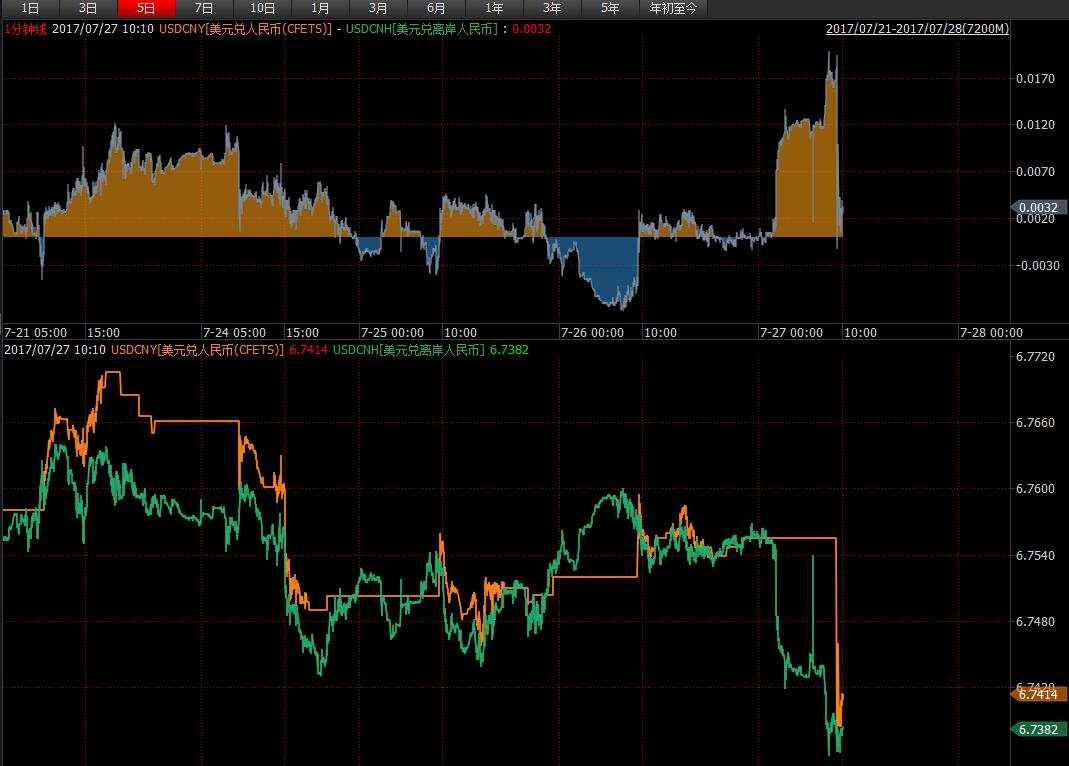This screenshot has width=1069, height=766.
Task: Select the highlighted 5日 range tab
Action: tap(146, 8)
